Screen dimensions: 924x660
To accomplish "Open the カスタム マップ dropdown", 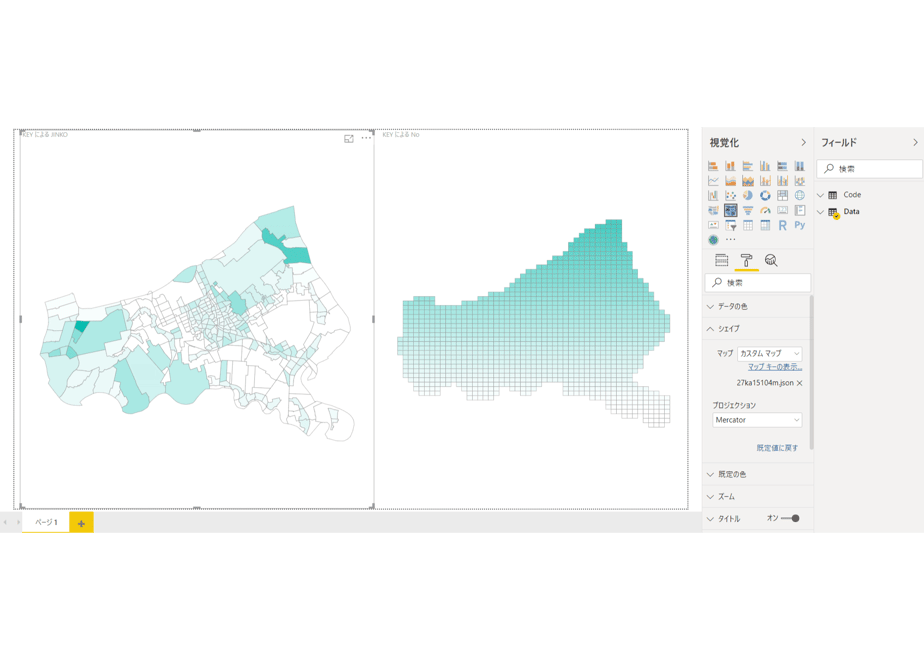I will coord(770,353).
